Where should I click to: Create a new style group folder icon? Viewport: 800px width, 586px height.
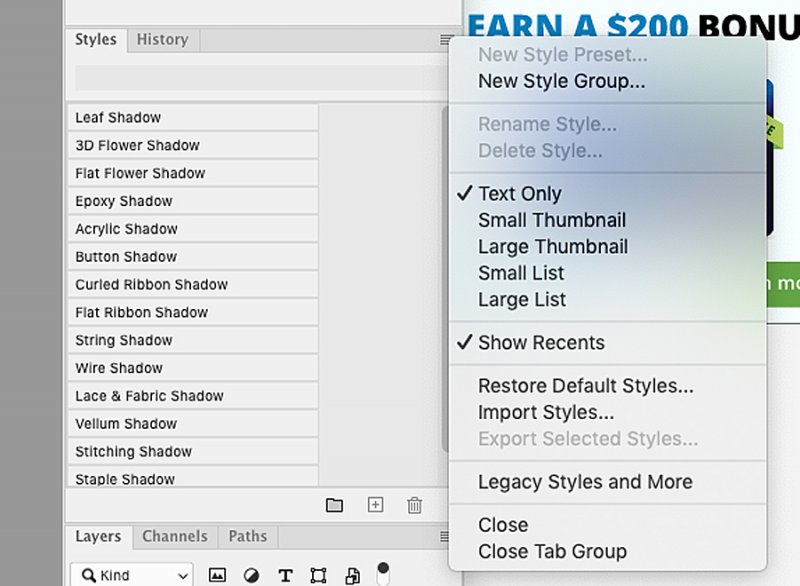[334, 505]
